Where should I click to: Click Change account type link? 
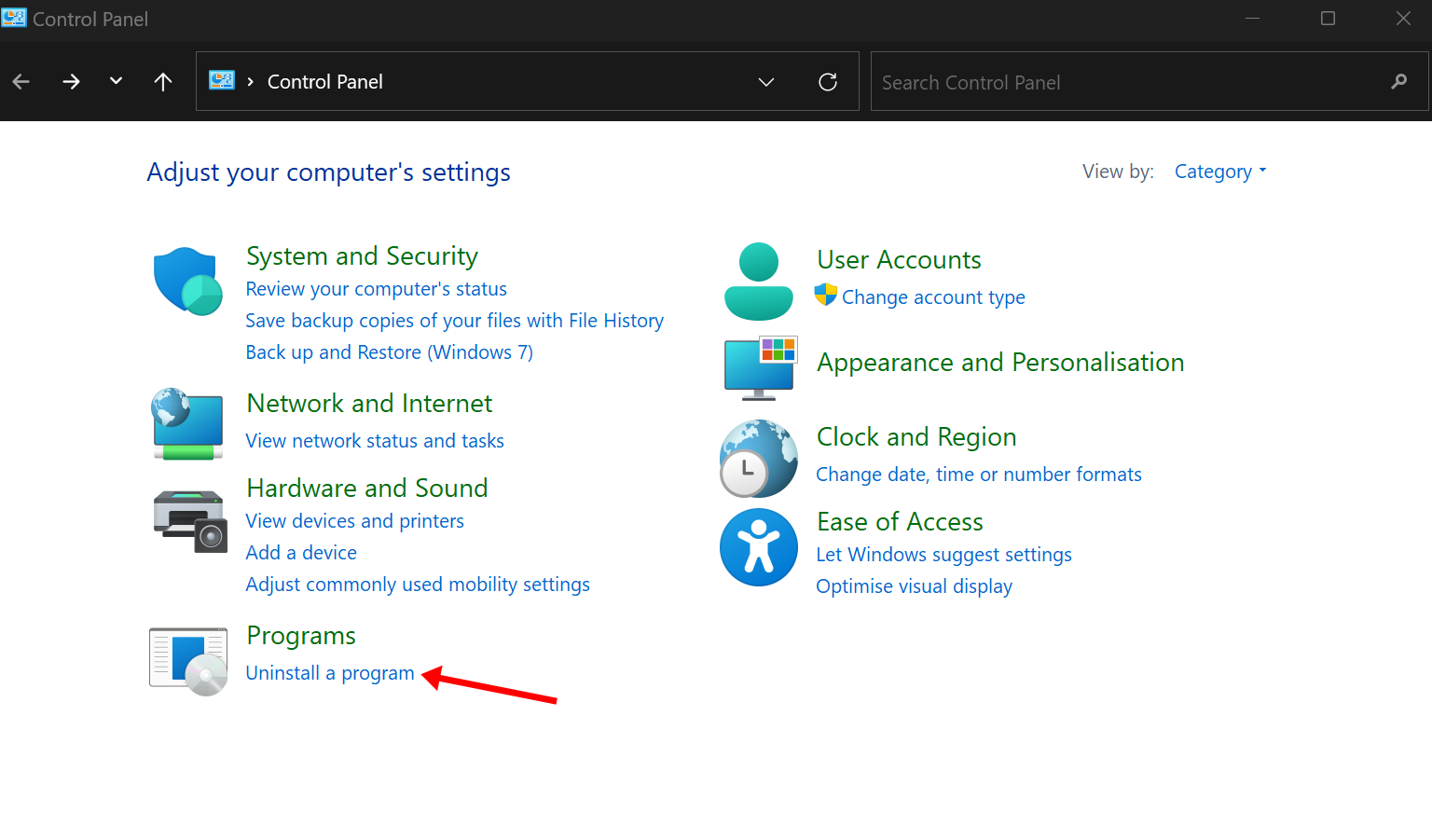(x=933, y=297)
